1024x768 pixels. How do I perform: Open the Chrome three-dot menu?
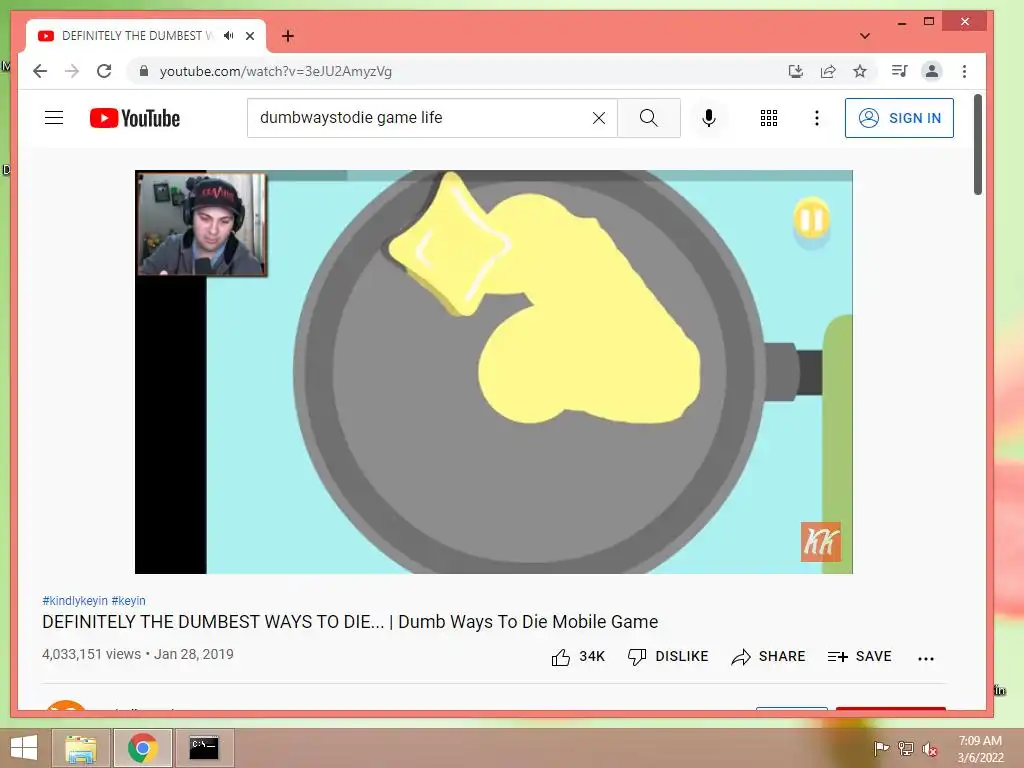[x=964, y=71]
